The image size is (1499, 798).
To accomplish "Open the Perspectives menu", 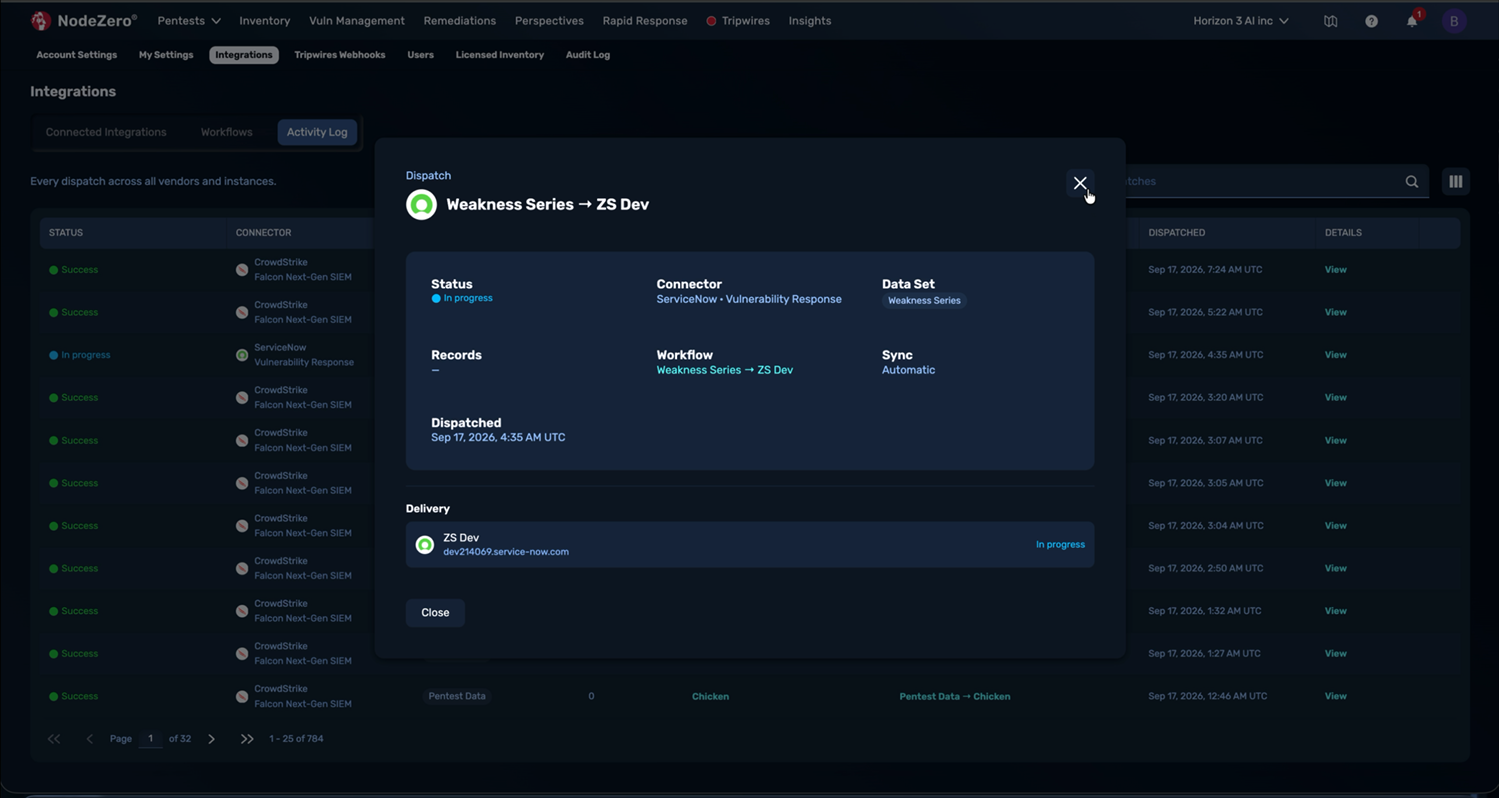I will point(549,21).
